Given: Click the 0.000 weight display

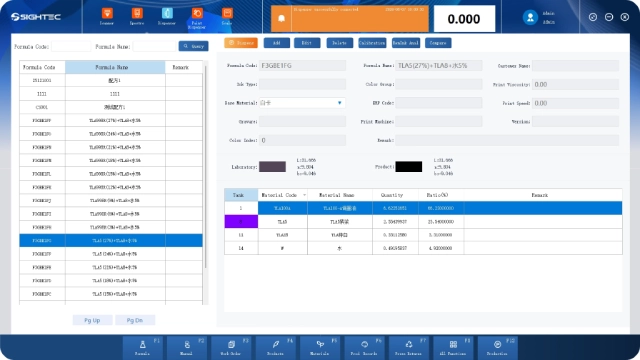Looking at the screenshot, I should [464, 19].
